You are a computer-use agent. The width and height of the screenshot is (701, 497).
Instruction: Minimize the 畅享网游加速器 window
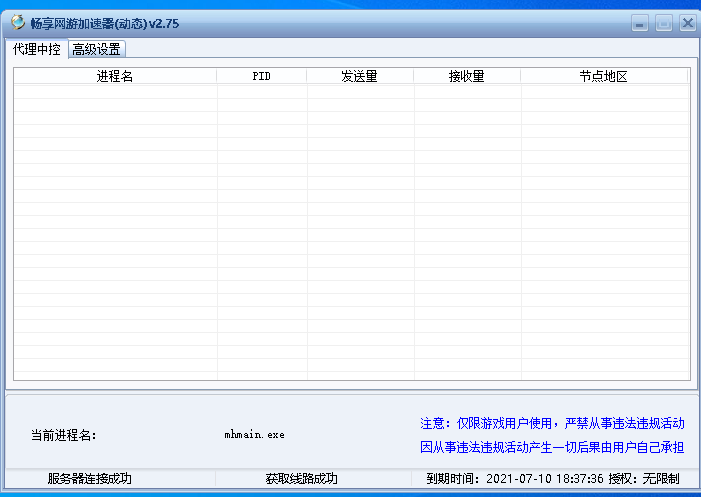click(640, 23)
